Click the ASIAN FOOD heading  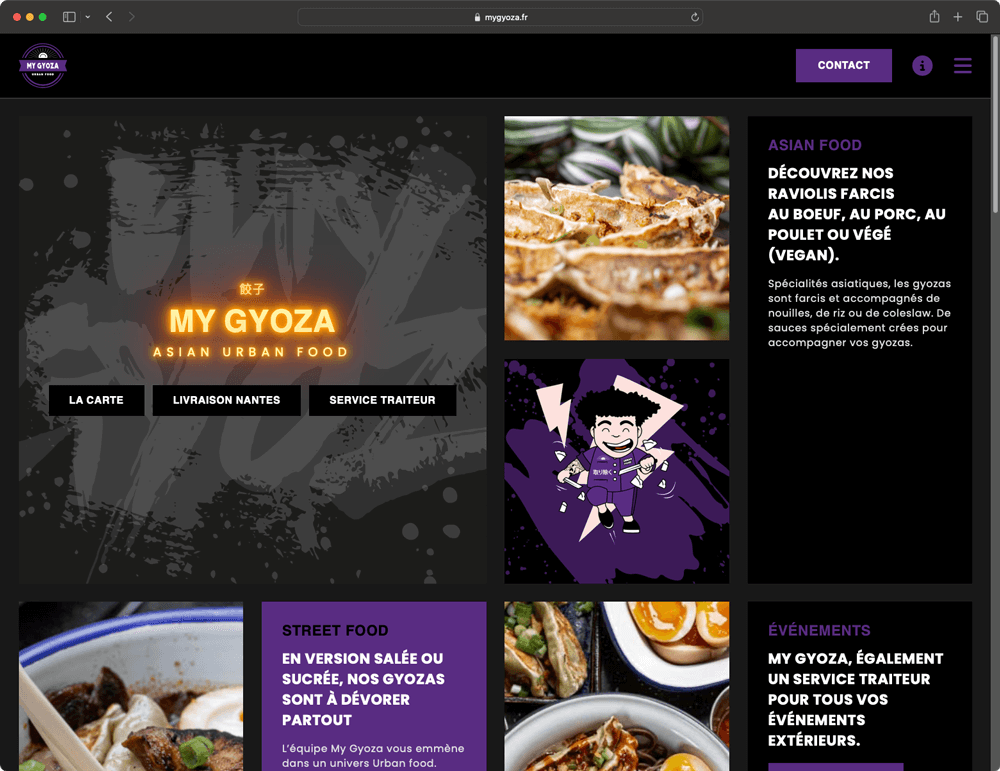tap(814, 145)
